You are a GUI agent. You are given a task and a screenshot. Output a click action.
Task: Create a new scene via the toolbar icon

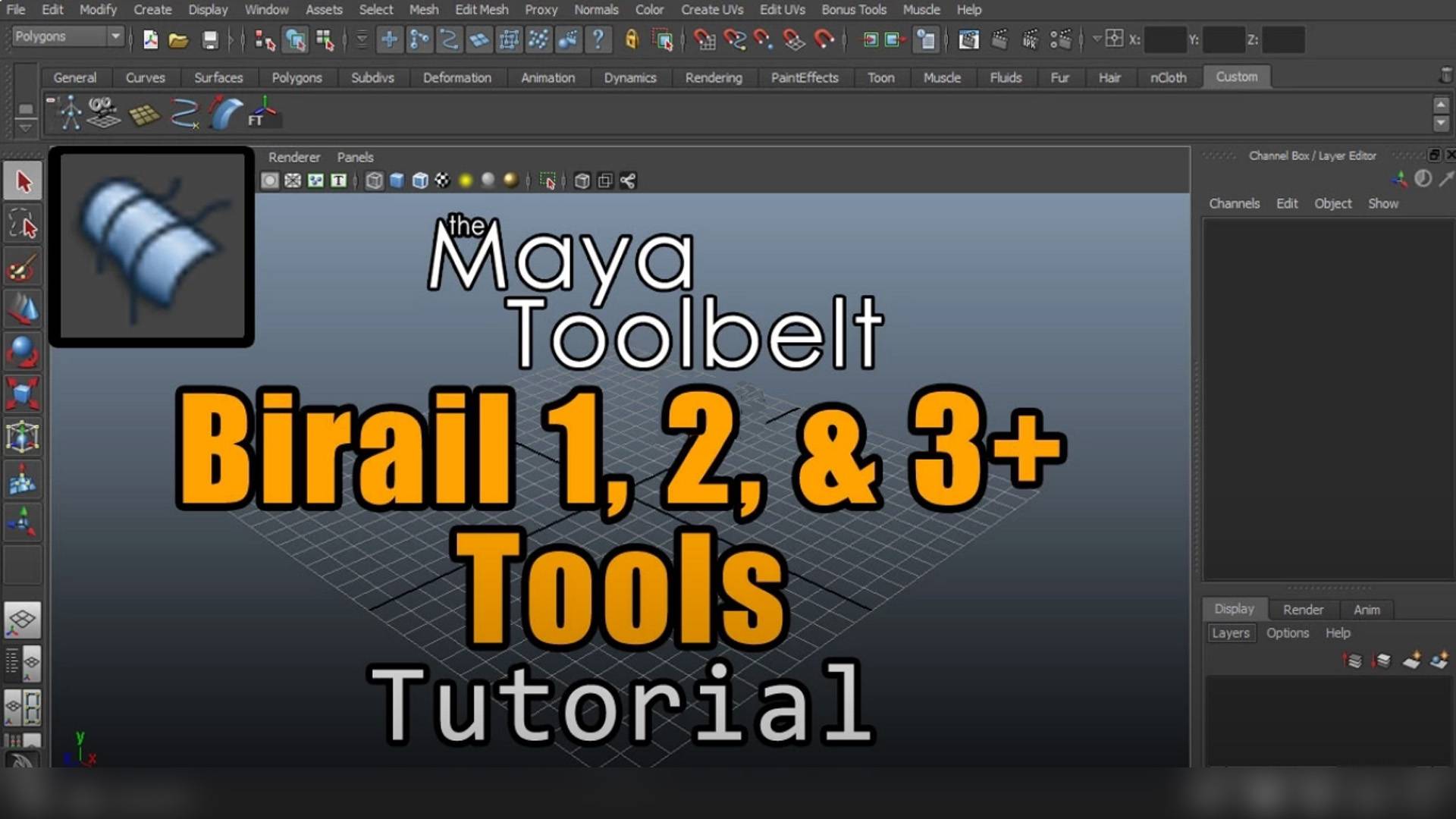click(x=150, y=39)
